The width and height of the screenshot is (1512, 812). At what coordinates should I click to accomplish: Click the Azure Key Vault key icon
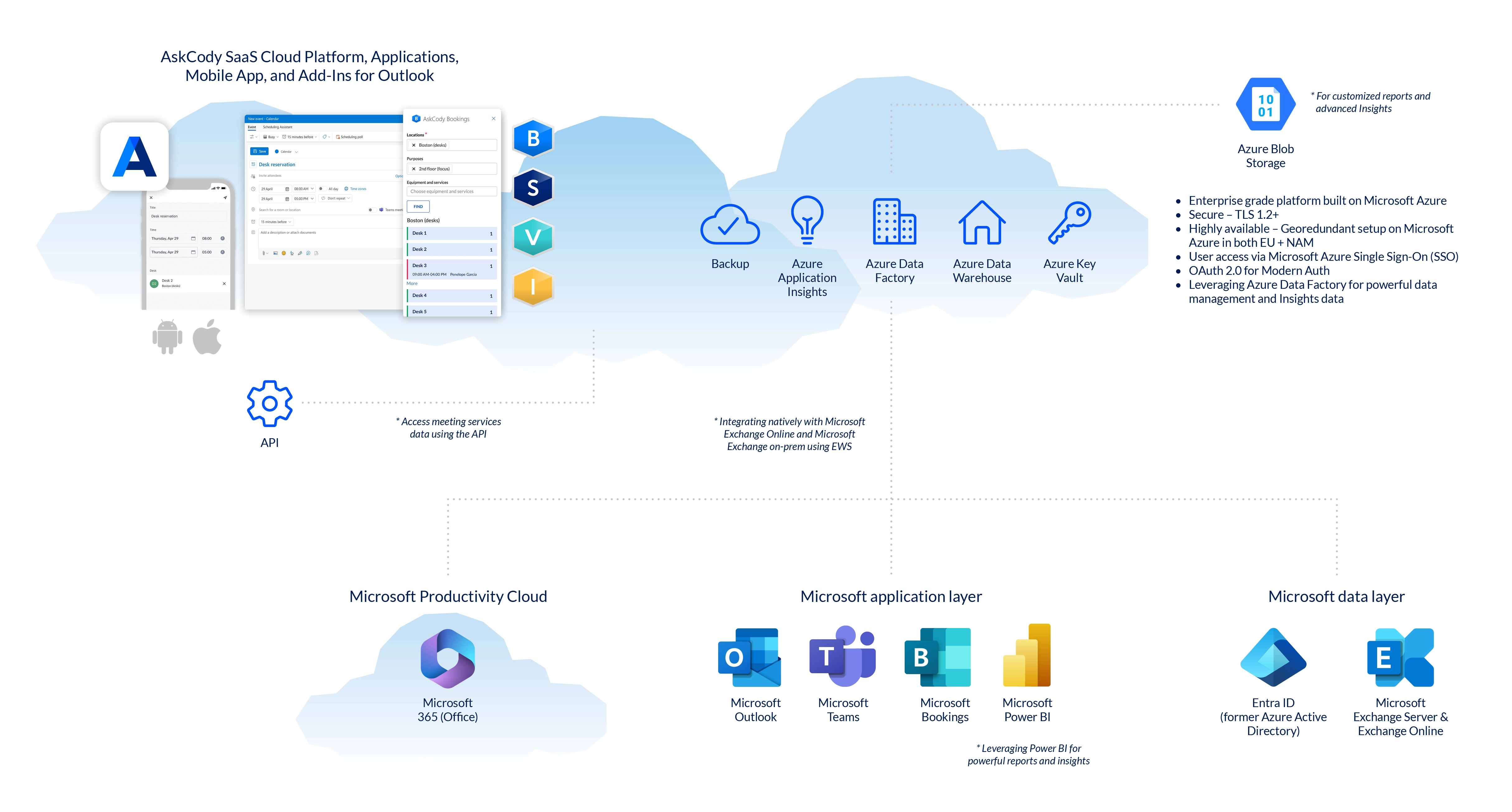pos(1069,222)
